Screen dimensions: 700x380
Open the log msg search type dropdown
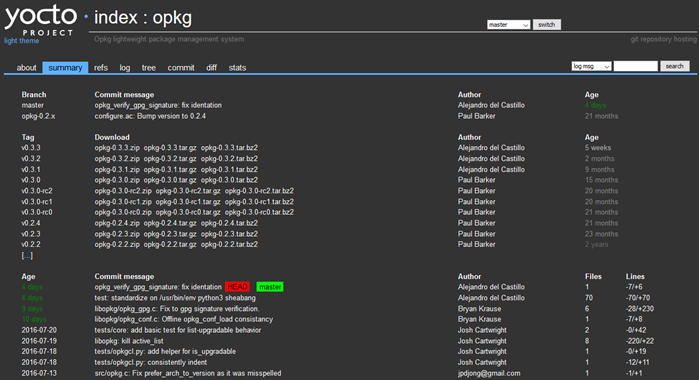pyautogui.click(x=591, y=66)
